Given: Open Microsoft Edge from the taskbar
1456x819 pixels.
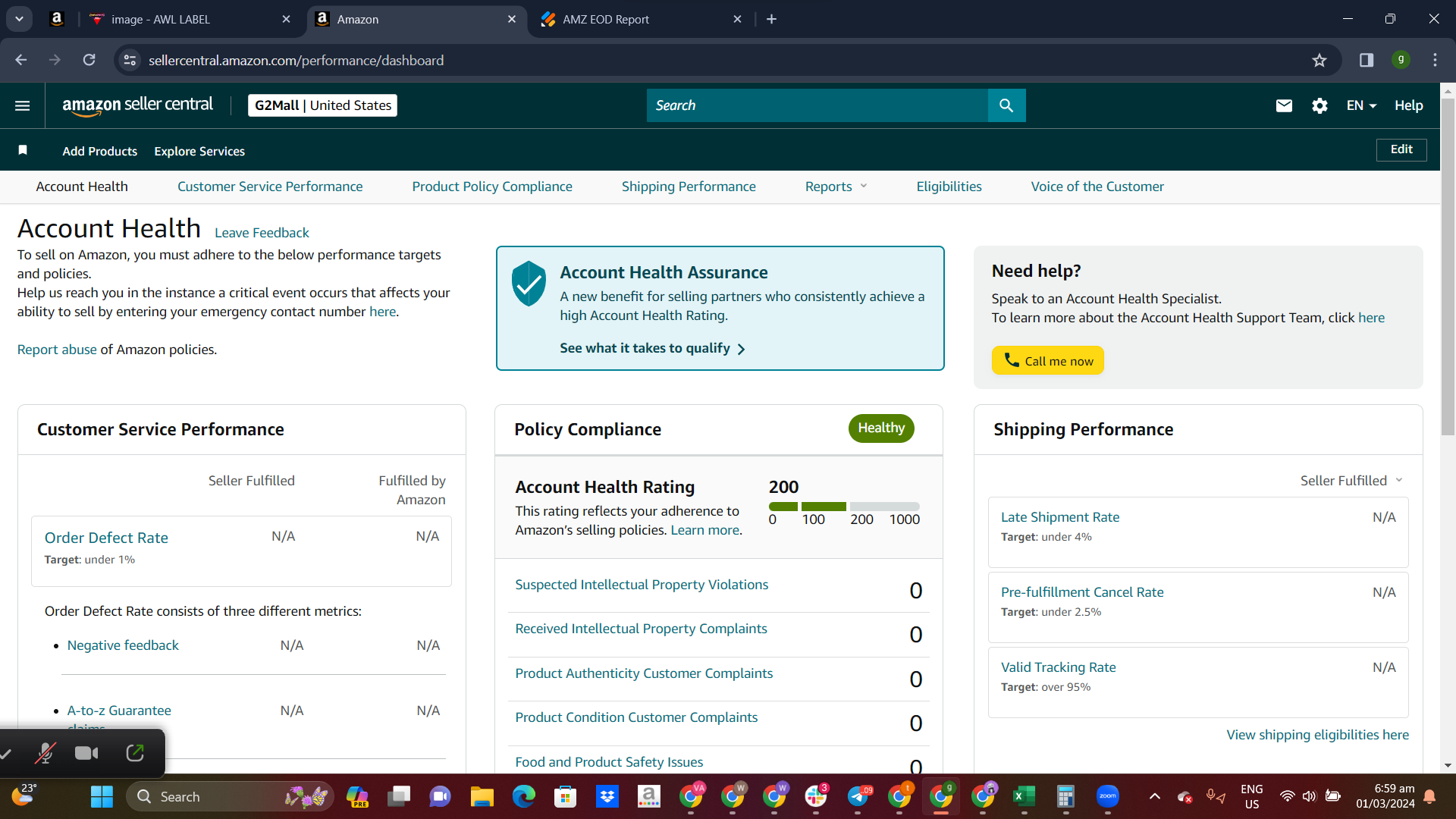Looking at the screenshot, I should (523, 796).
